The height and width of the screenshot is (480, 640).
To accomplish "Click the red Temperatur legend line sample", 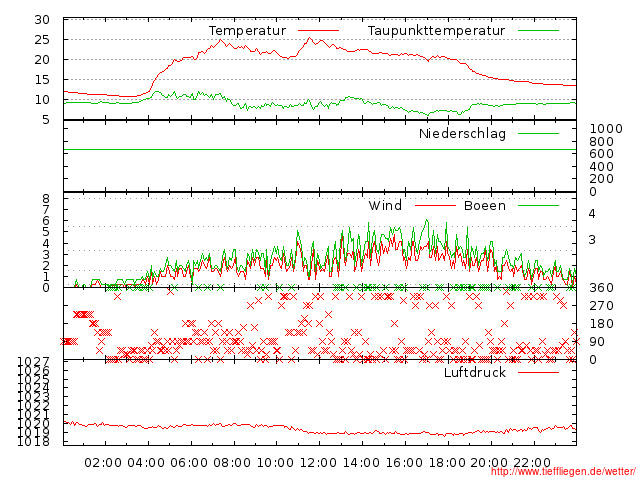I will [x=318, y=31].
